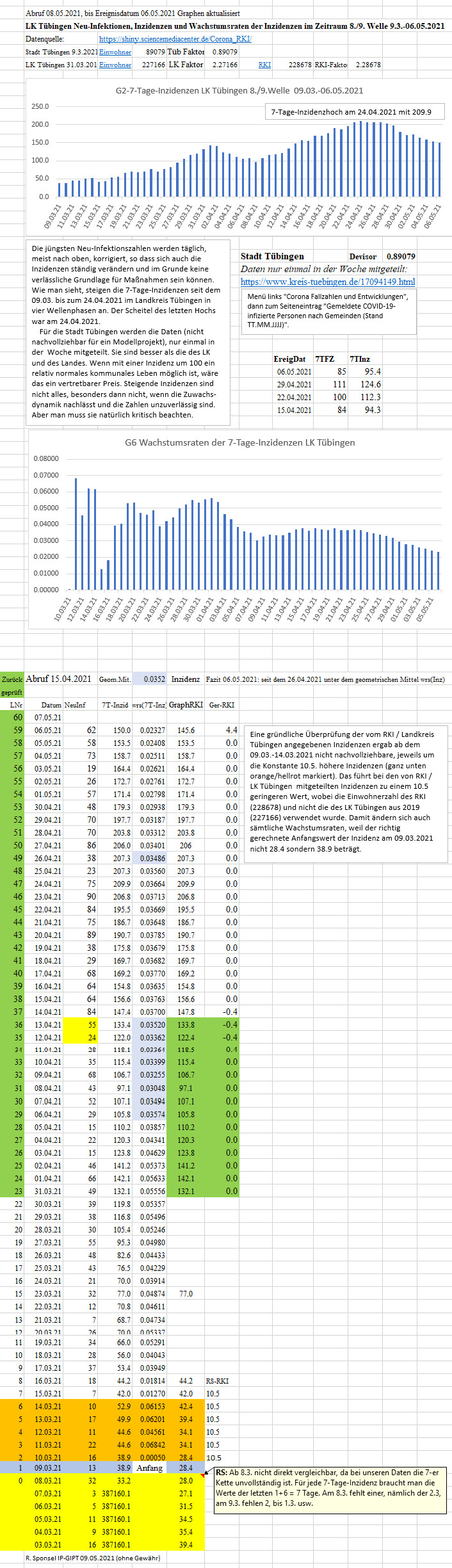The width and height of the screenshot is (452, 1568).
Task: Click the 7TInz table header
Action: tap(360, 360)
